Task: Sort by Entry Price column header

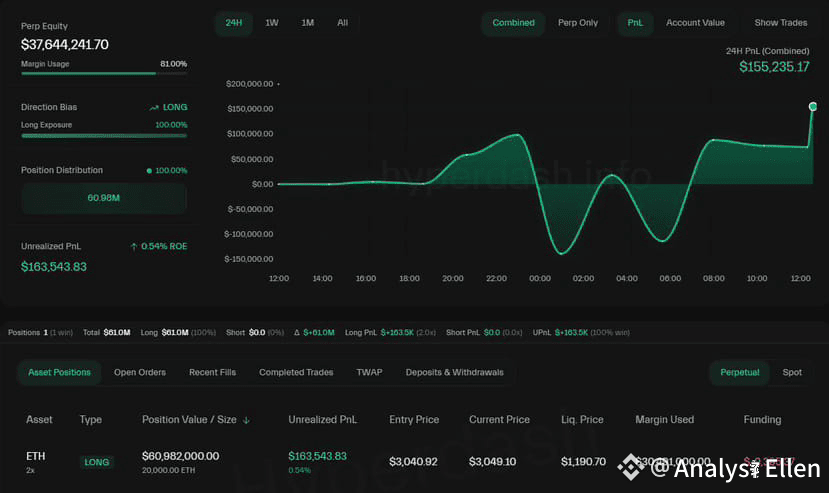Action: [414, 419]
